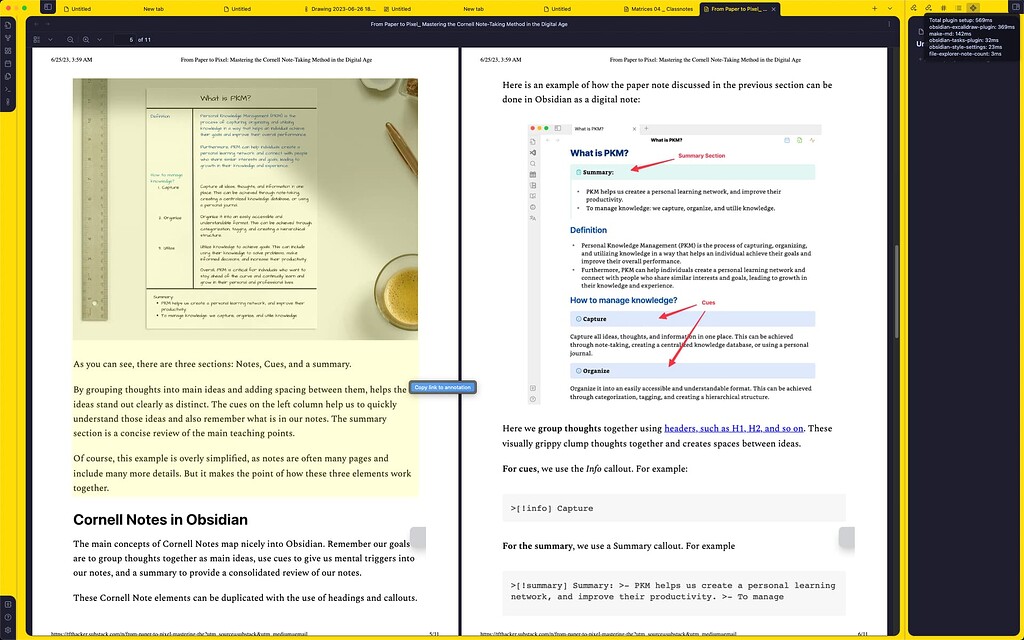The height and width of the screenshot is (640, 1024).
Task: Open the zoom options chevron in the PDF toolbar
Action: pos(100,40)
